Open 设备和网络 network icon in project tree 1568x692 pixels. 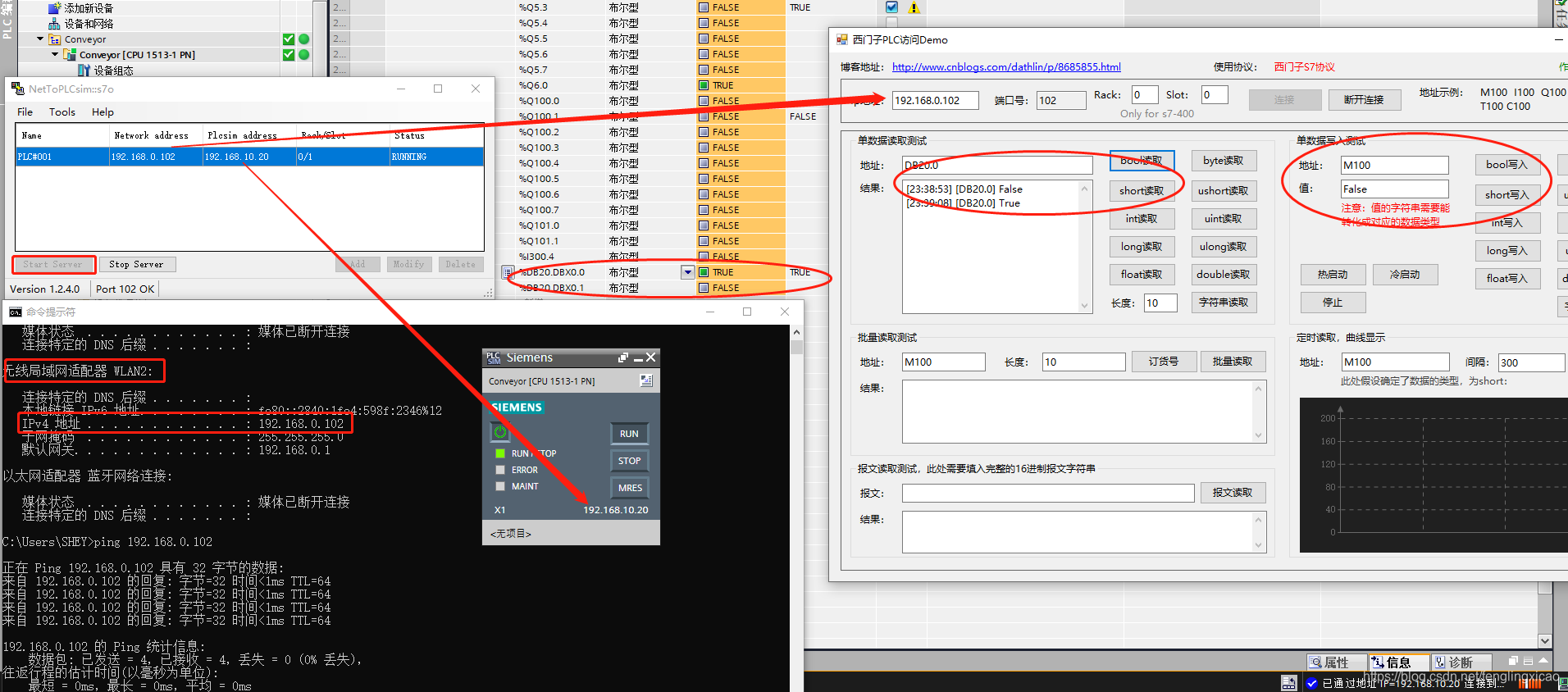pos(55,24)
